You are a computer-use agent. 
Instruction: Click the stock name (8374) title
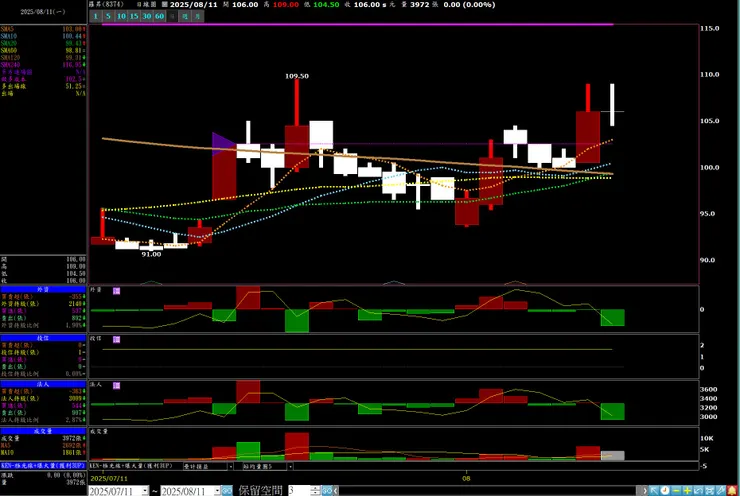point(106,4)
